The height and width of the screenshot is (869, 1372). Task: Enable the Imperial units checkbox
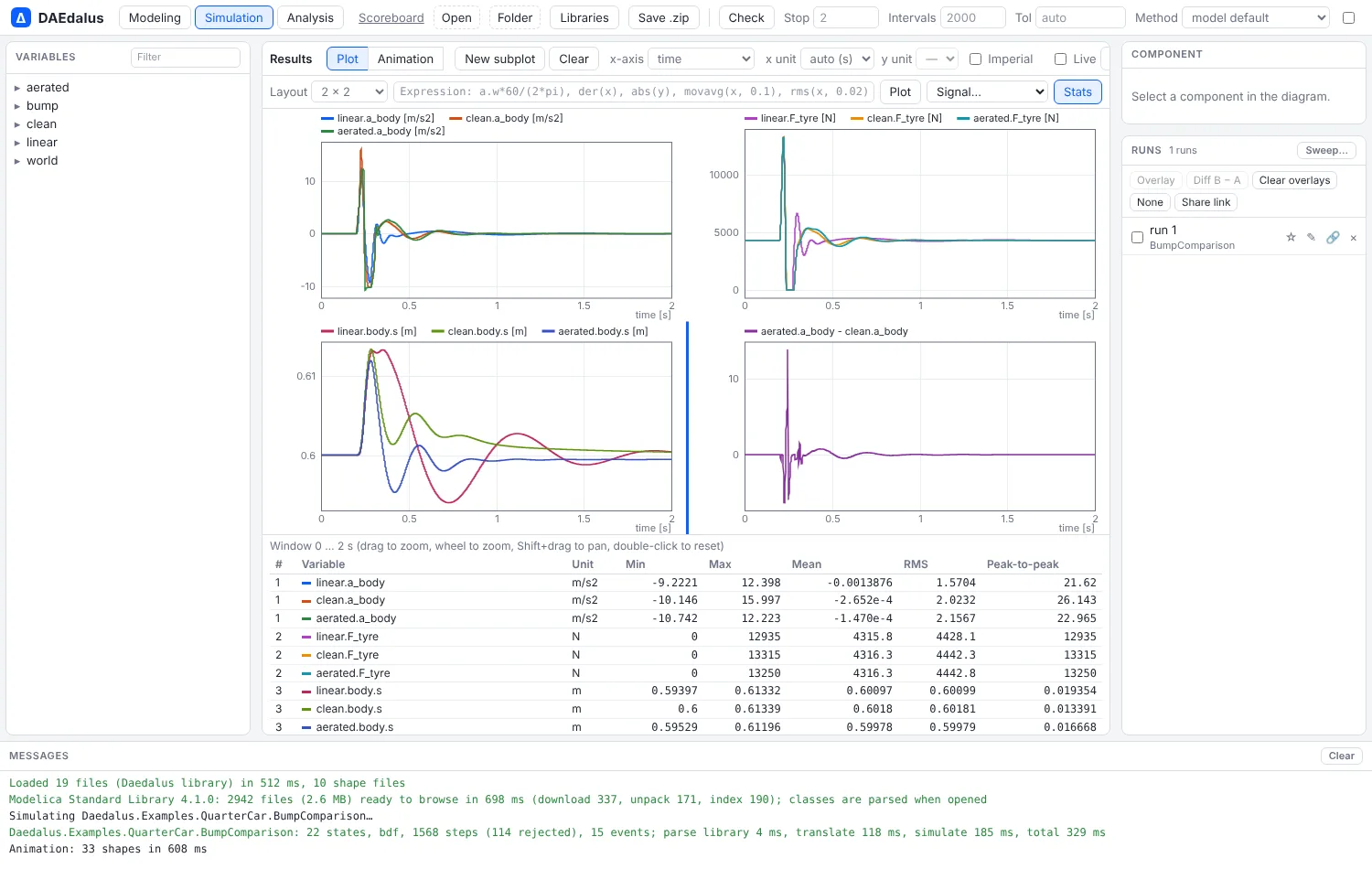coord(975,59)
